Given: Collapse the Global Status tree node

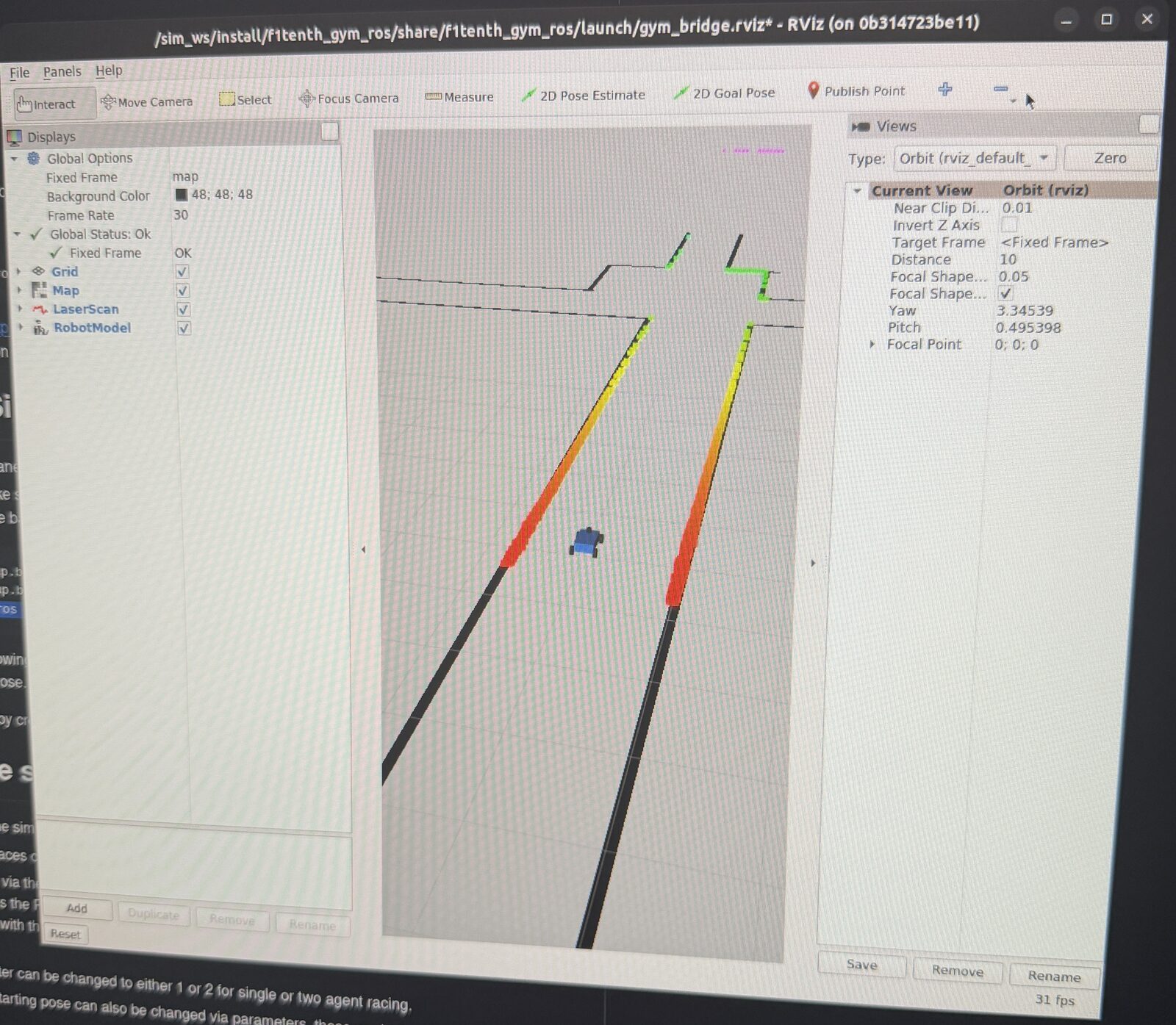Looking at the screenshot, I should (x=17, y=234).
